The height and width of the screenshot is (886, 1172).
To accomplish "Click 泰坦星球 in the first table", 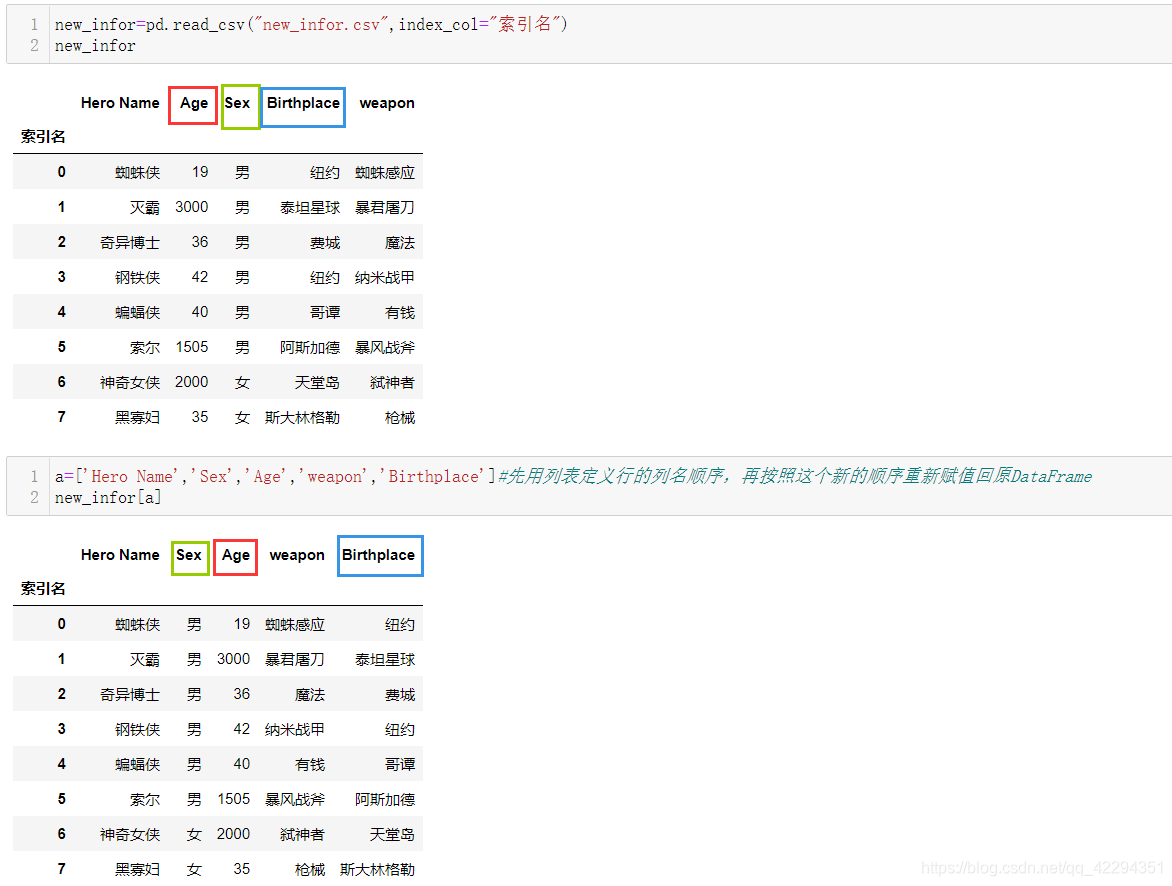I will tap(310, 207).
